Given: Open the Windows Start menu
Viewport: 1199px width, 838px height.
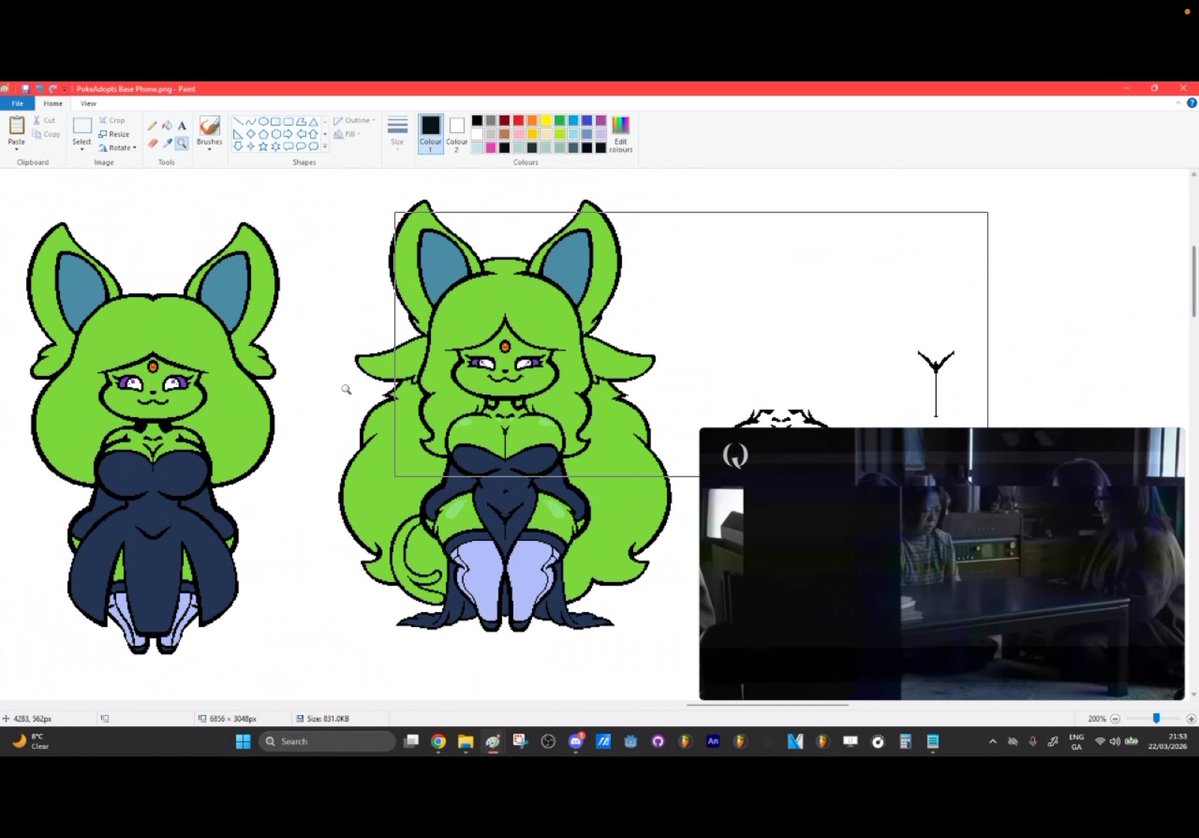Looking at the screenshot, I should [x=243, y=741].
